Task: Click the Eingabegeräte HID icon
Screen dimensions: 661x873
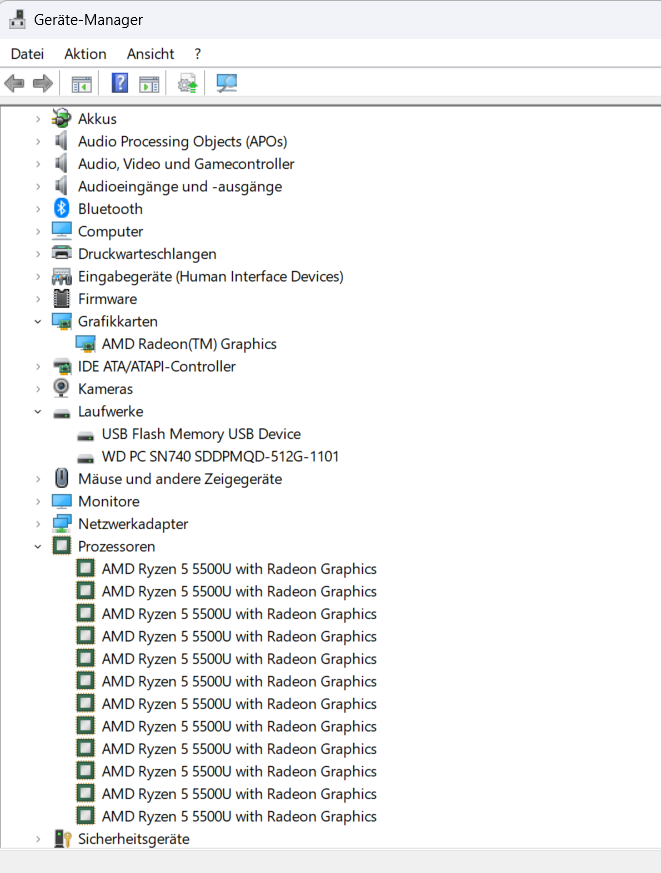Action: pos(61,276)
